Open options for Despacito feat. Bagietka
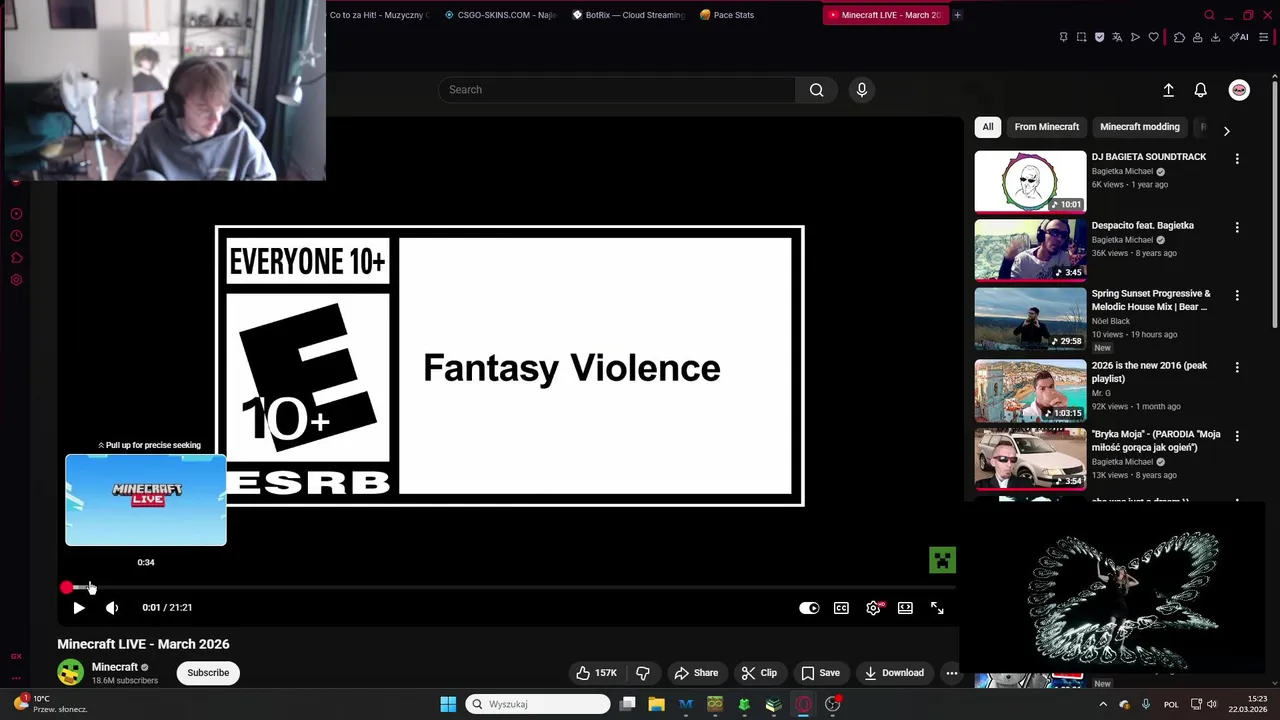 point(1237,228)
